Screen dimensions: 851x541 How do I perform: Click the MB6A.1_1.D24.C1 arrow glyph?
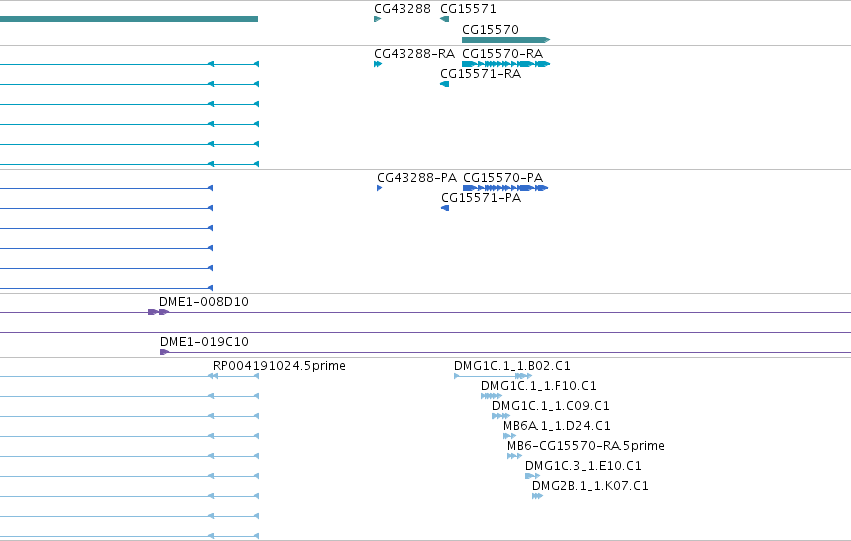509,436
